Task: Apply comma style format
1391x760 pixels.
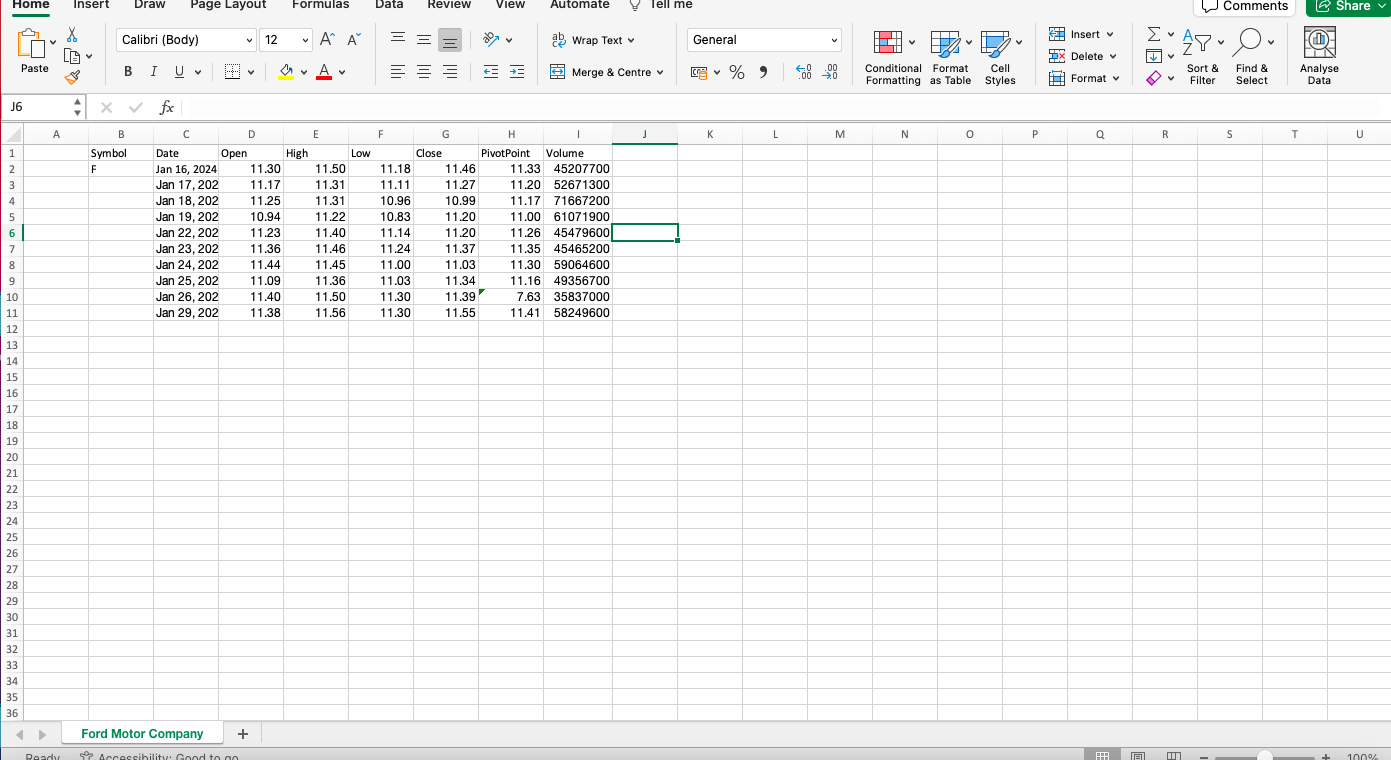Action: tap(764, 72)
